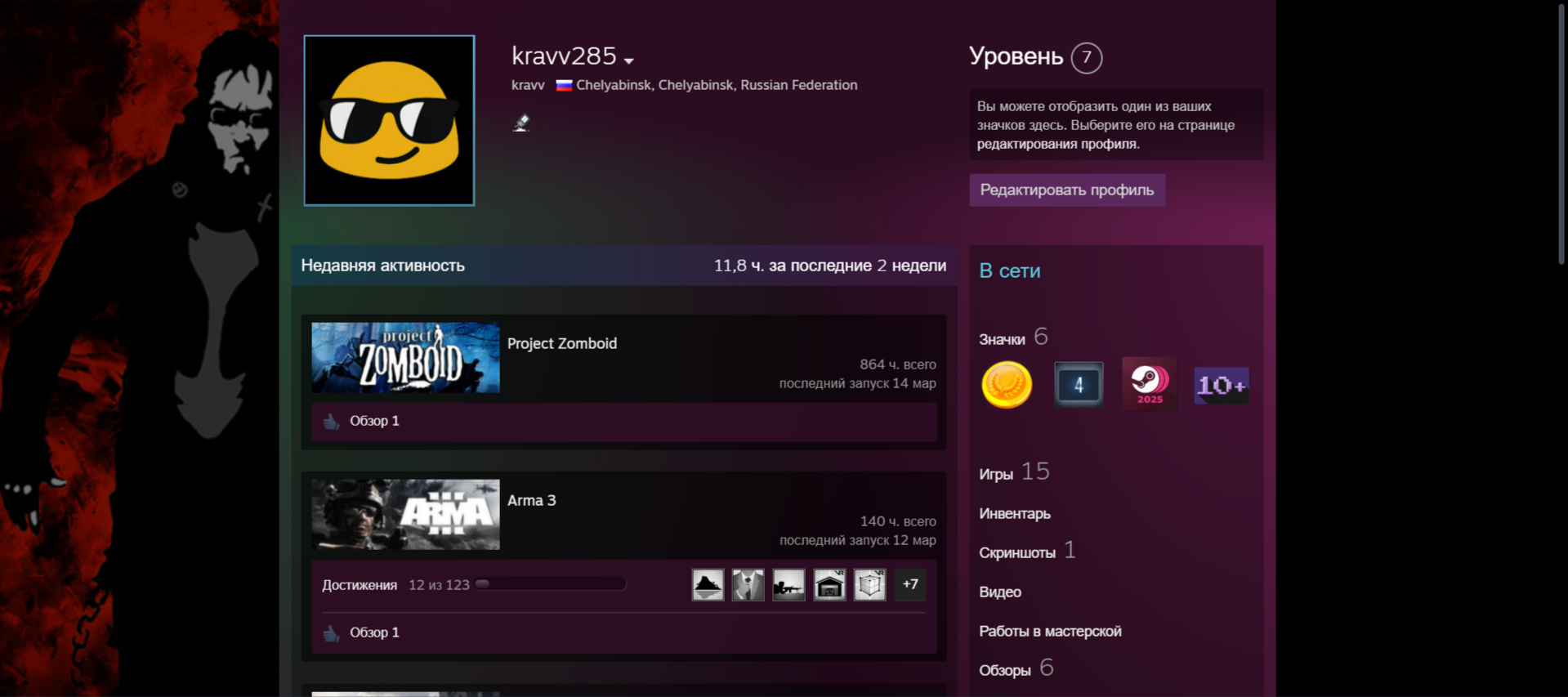Click the thumbs-up icon in Arma 3 review row
This screenshot has width=1568, height=697.
(x=331, y=633)
